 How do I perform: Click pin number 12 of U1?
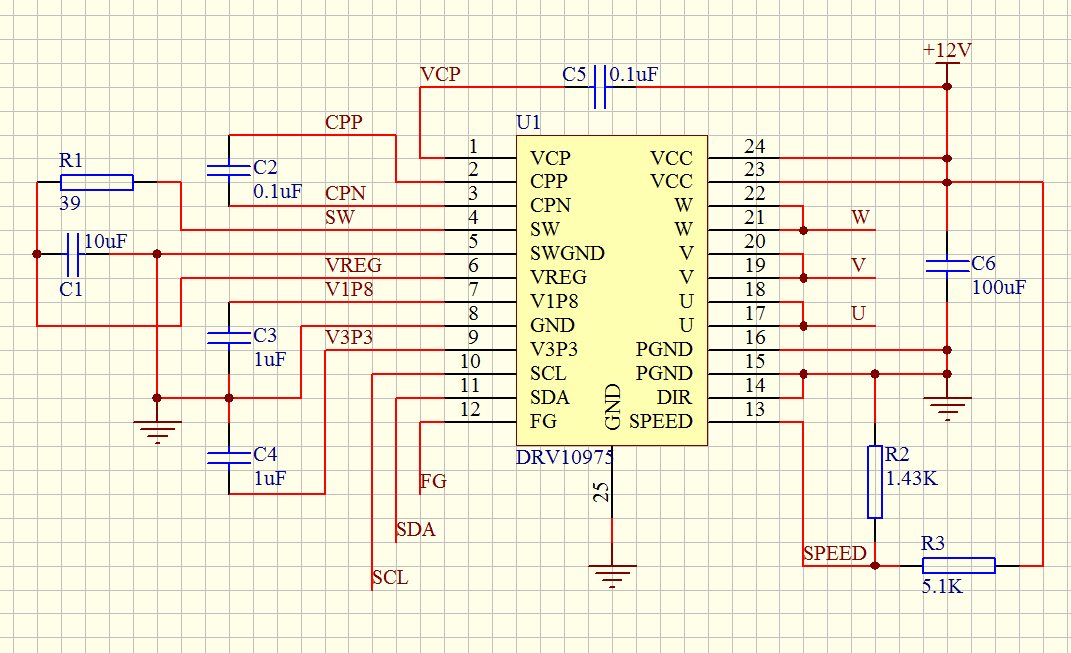470,410
